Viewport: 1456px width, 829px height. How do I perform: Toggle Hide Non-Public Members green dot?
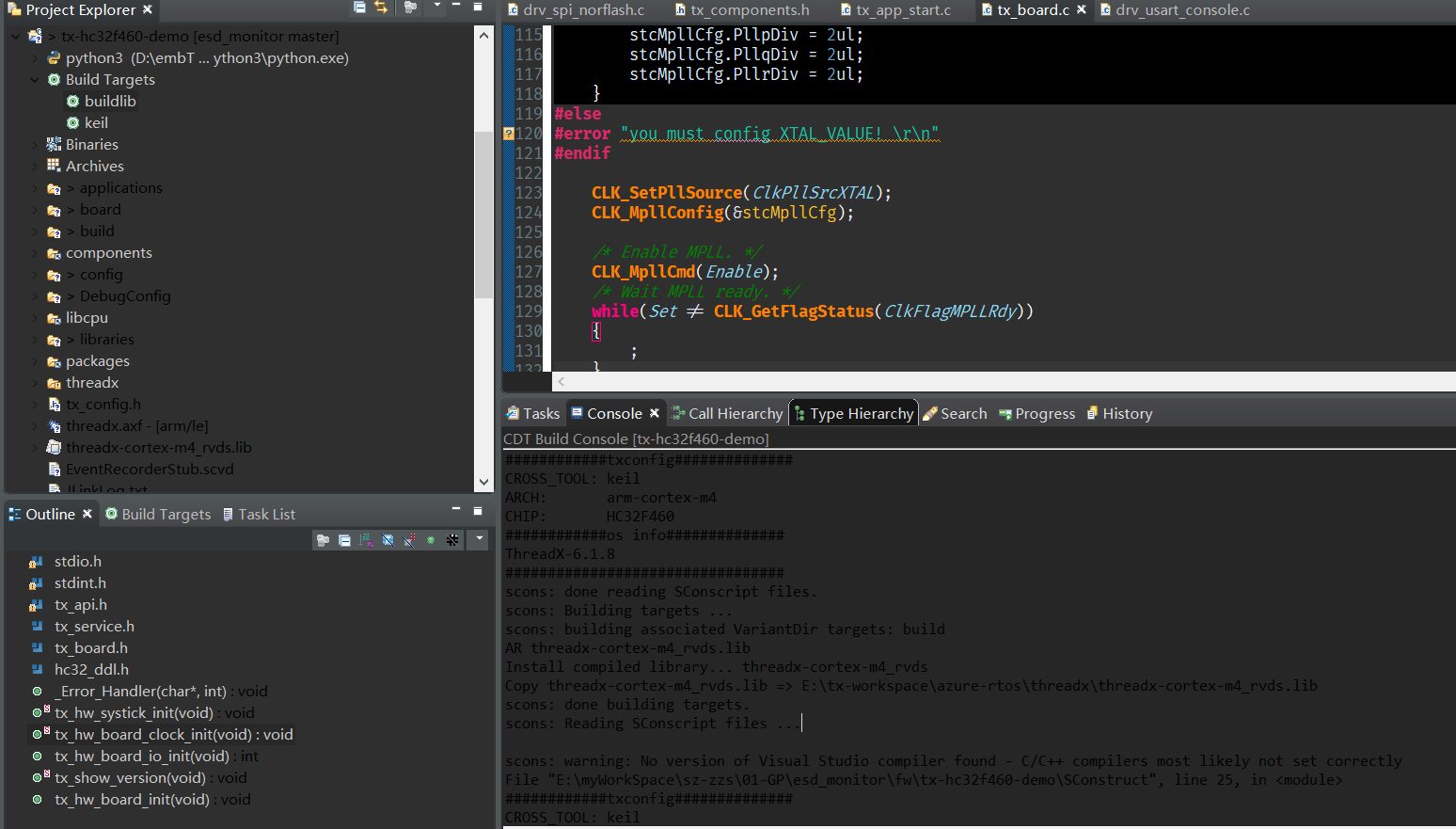point(431,540)
